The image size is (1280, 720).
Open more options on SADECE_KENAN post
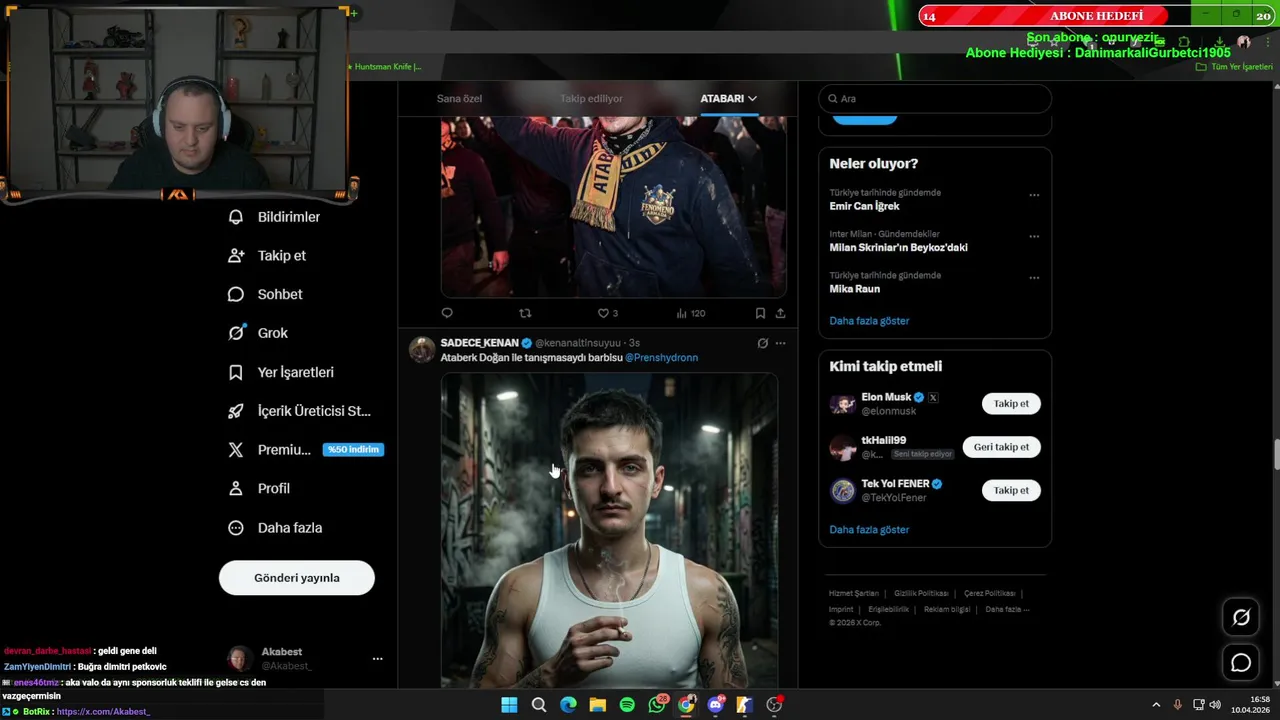[x=781, y=343]
